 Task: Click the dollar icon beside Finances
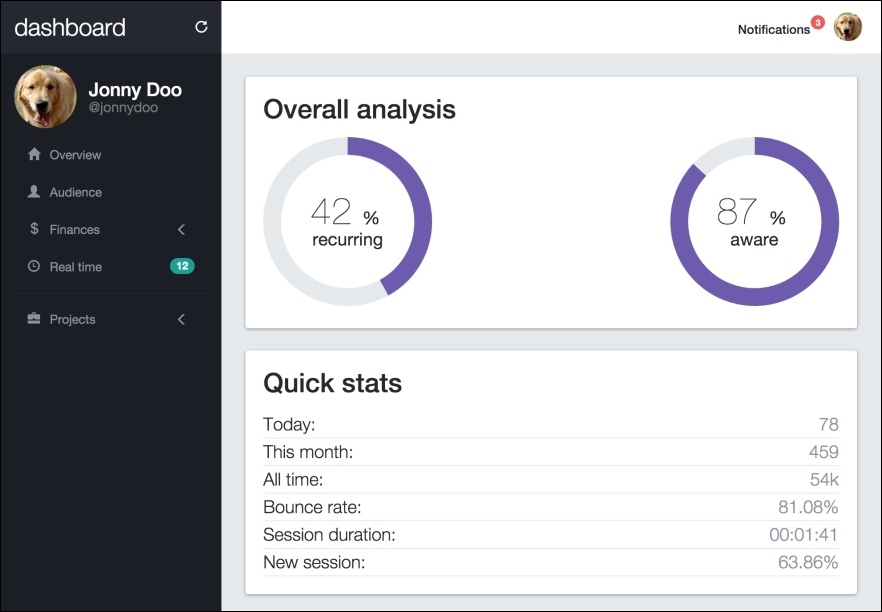click(x=33, y=229)
